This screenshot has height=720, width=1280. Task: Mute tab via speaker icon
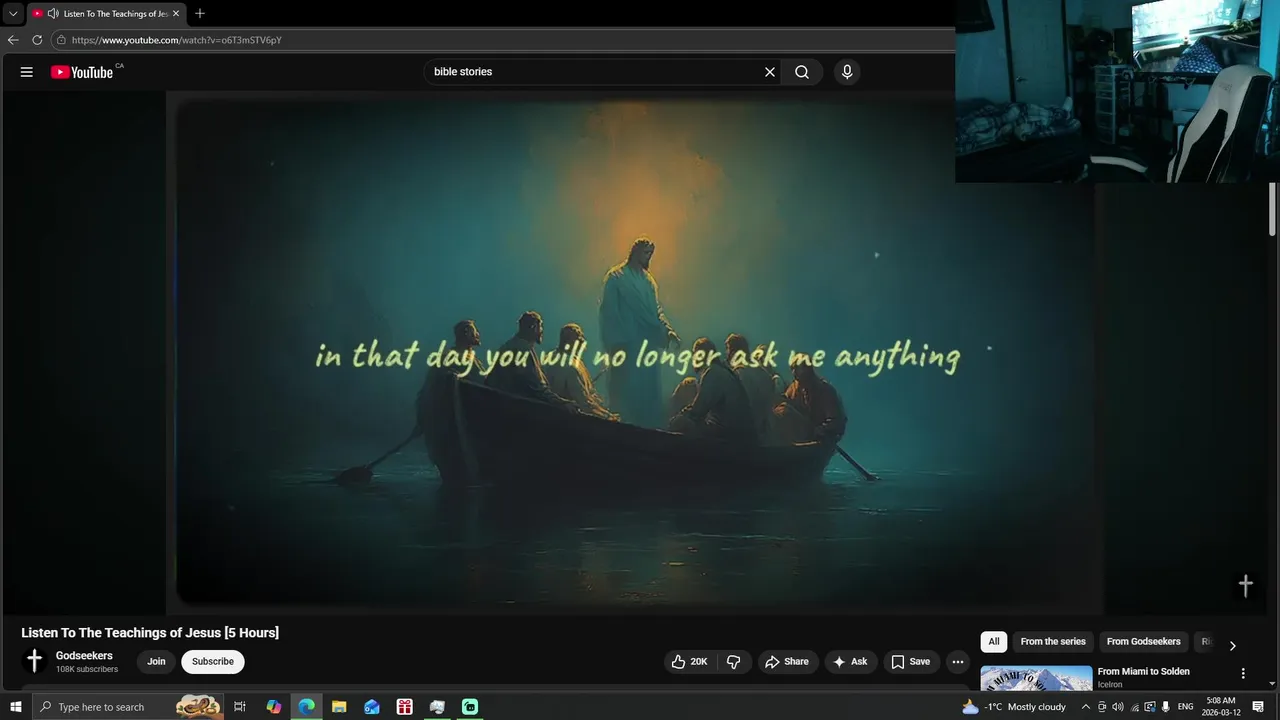click(52, 14)
